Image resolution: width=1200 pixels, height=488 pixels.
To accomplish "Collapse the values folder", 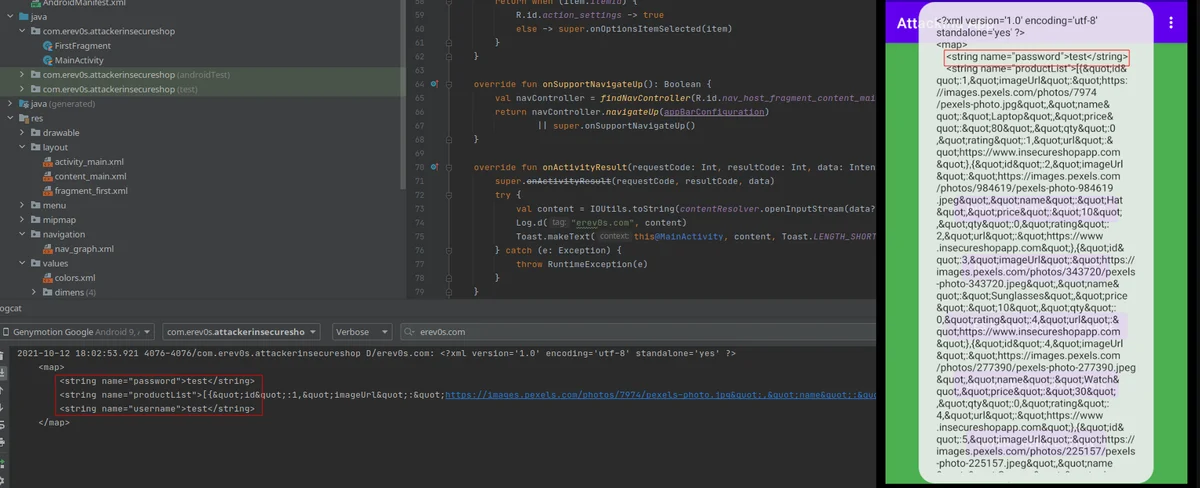I will point(21,263).
